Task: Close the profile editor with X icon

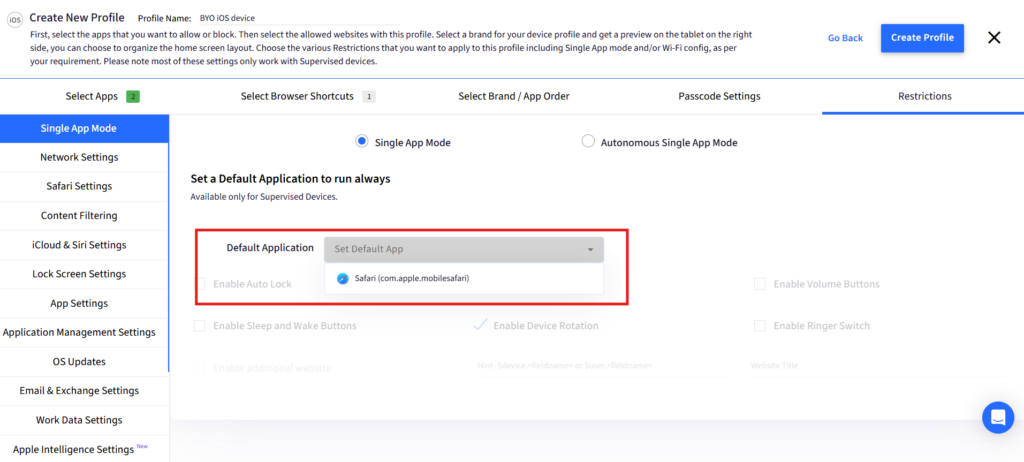Action: [994, 38]
